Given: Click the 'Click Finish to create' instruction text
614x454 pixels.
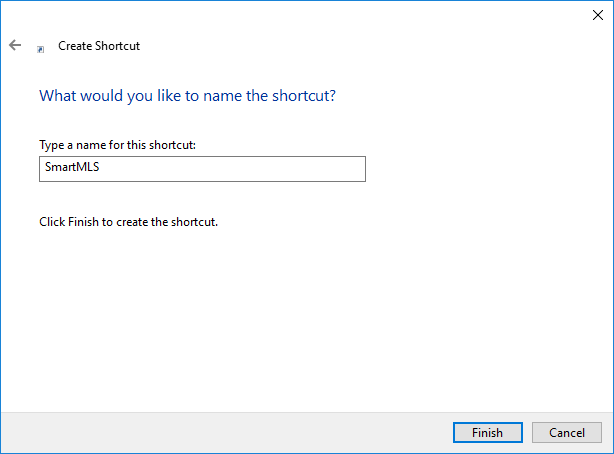Looking at the screenshot, I should coord(128,221).
